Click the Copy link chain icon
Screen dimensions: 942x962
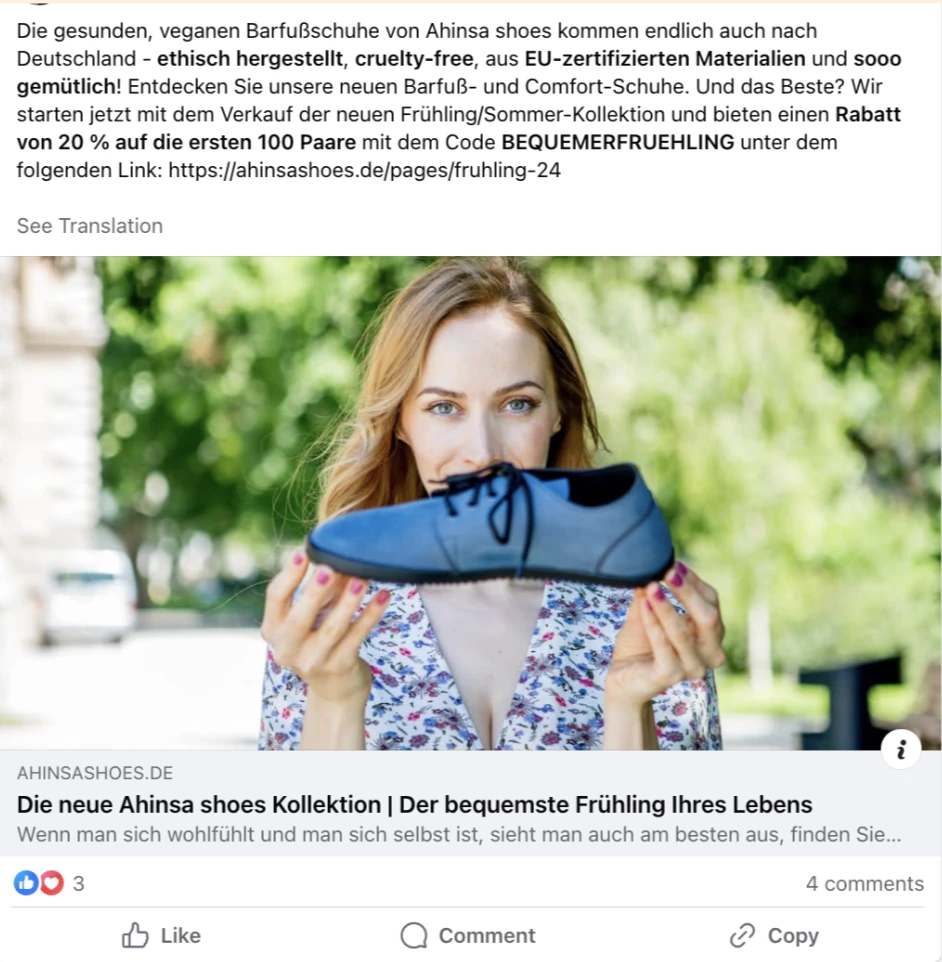pyautogui.click(x=742, y=936)
